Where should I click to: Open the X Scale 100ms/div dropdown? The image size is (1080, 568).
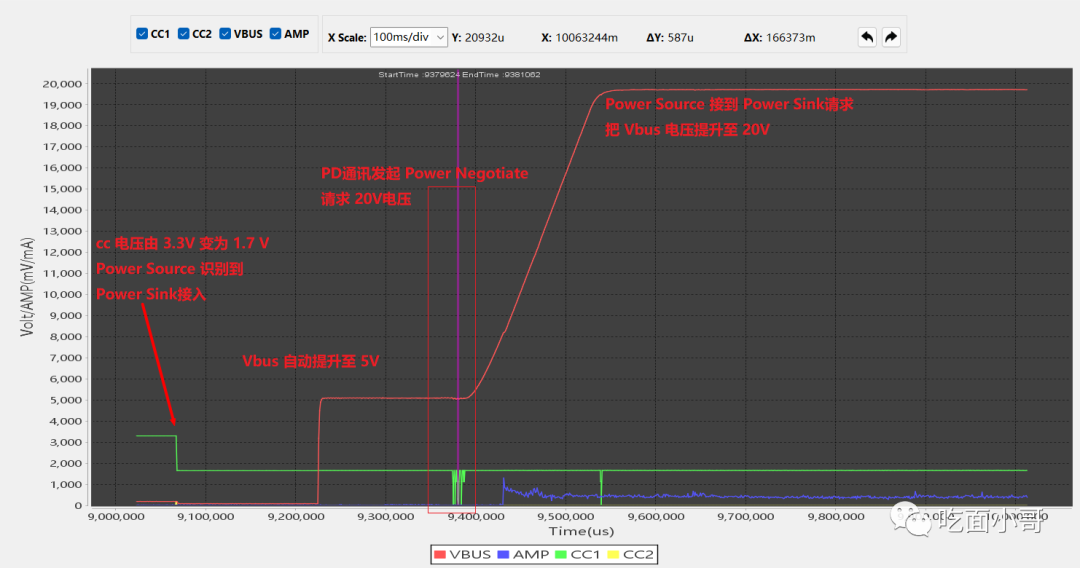click(x=409, y=37)
